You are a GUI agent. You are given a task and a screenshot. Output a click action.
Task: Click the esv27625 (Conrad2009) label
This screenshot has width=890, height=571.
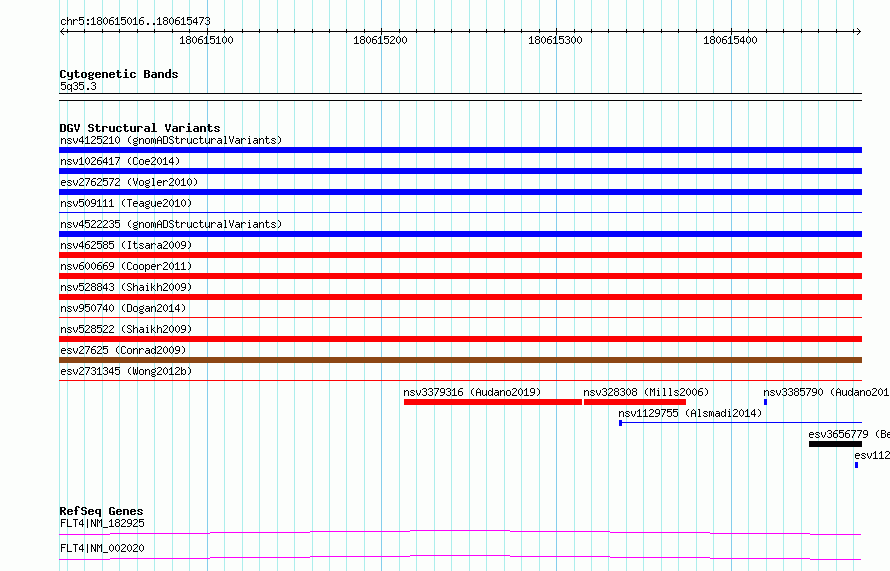pyautogui.click(x=123, y=350)
